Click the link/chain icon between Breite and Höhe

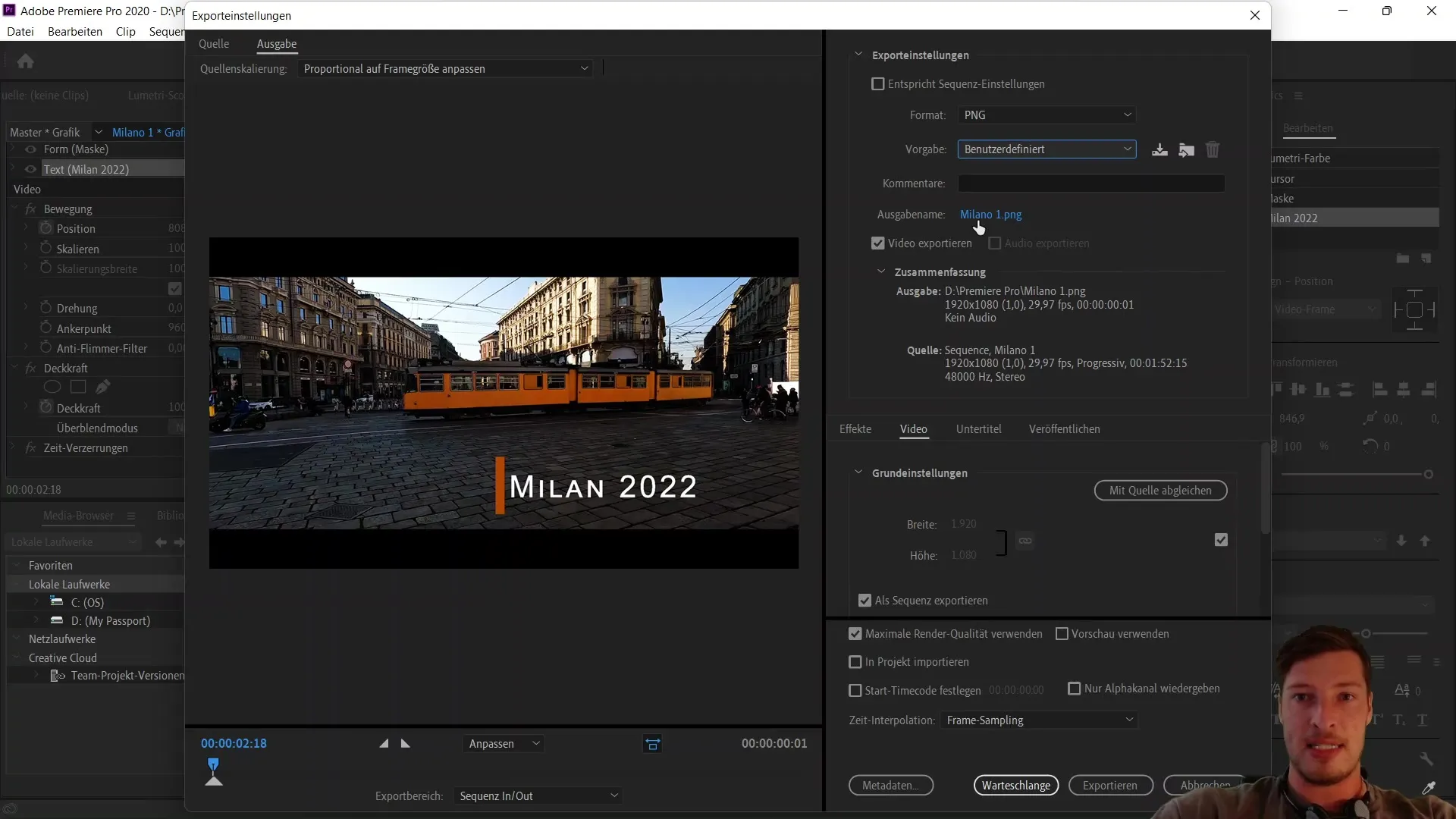[x=1025, y=541]
